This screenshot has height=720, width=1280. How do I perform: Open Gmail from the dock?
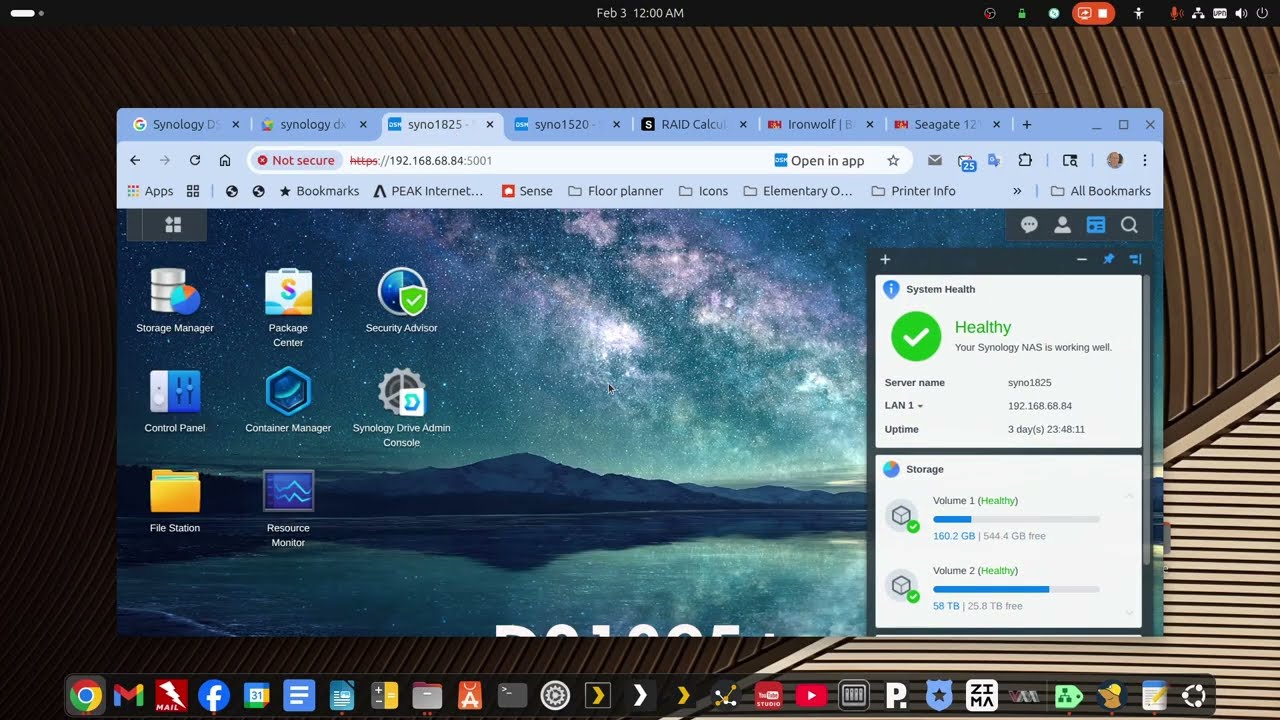point(128,695)
